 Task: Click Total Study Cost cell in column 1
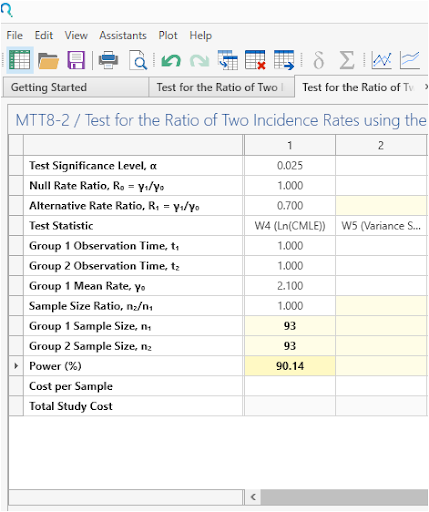tap(290, 406)
